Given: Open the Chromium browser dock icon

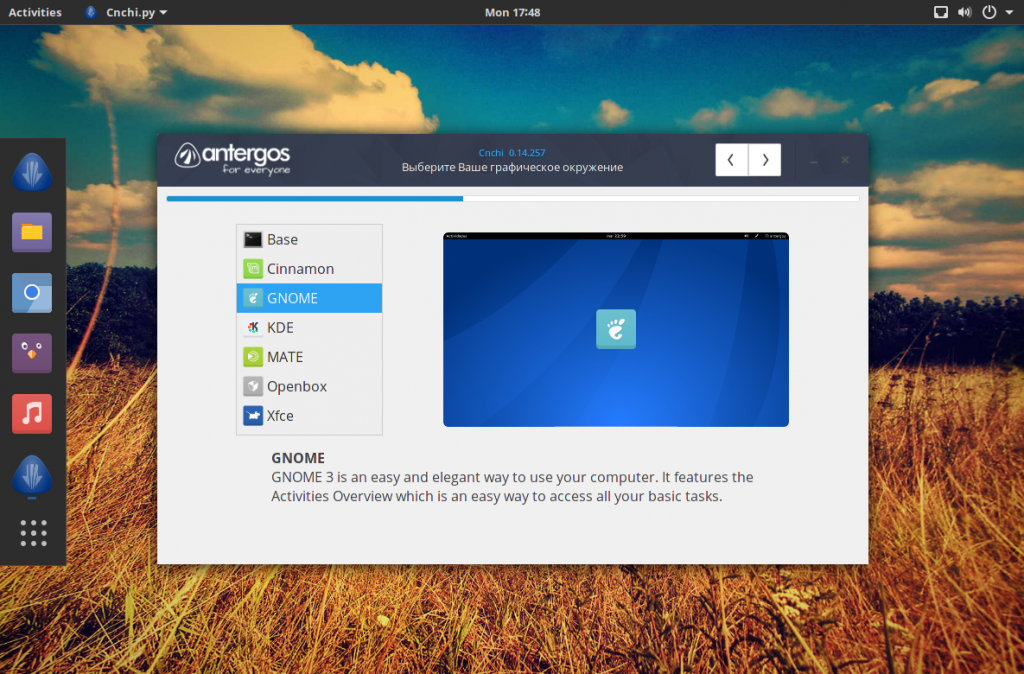Looking at the screenshot, I should pos(32,293).
